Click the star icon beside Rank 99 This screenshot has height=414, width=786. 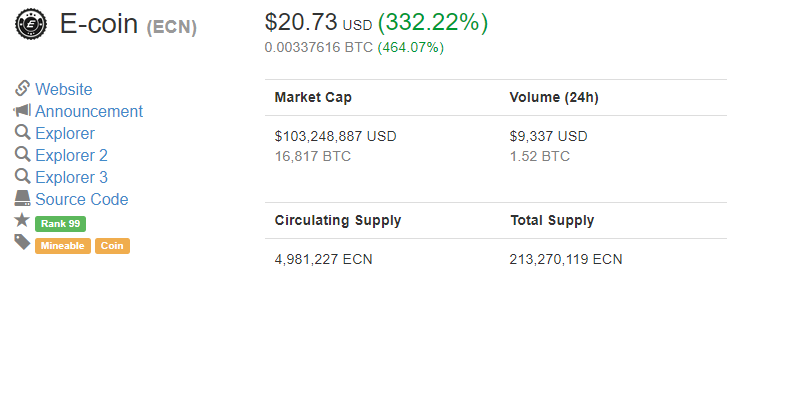pos(22,220)
